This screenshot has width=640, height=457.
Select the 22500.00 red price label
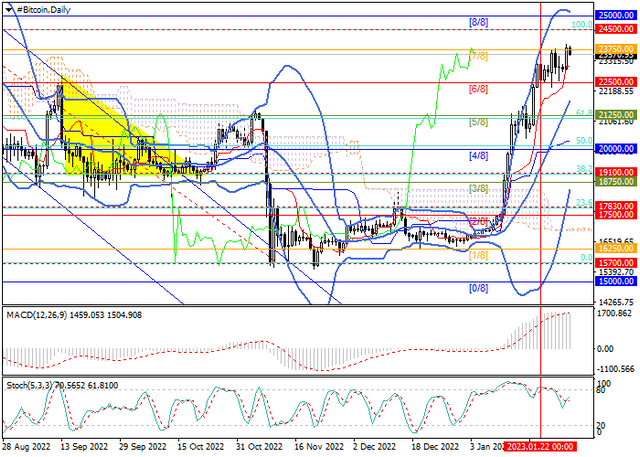[616, 82]
